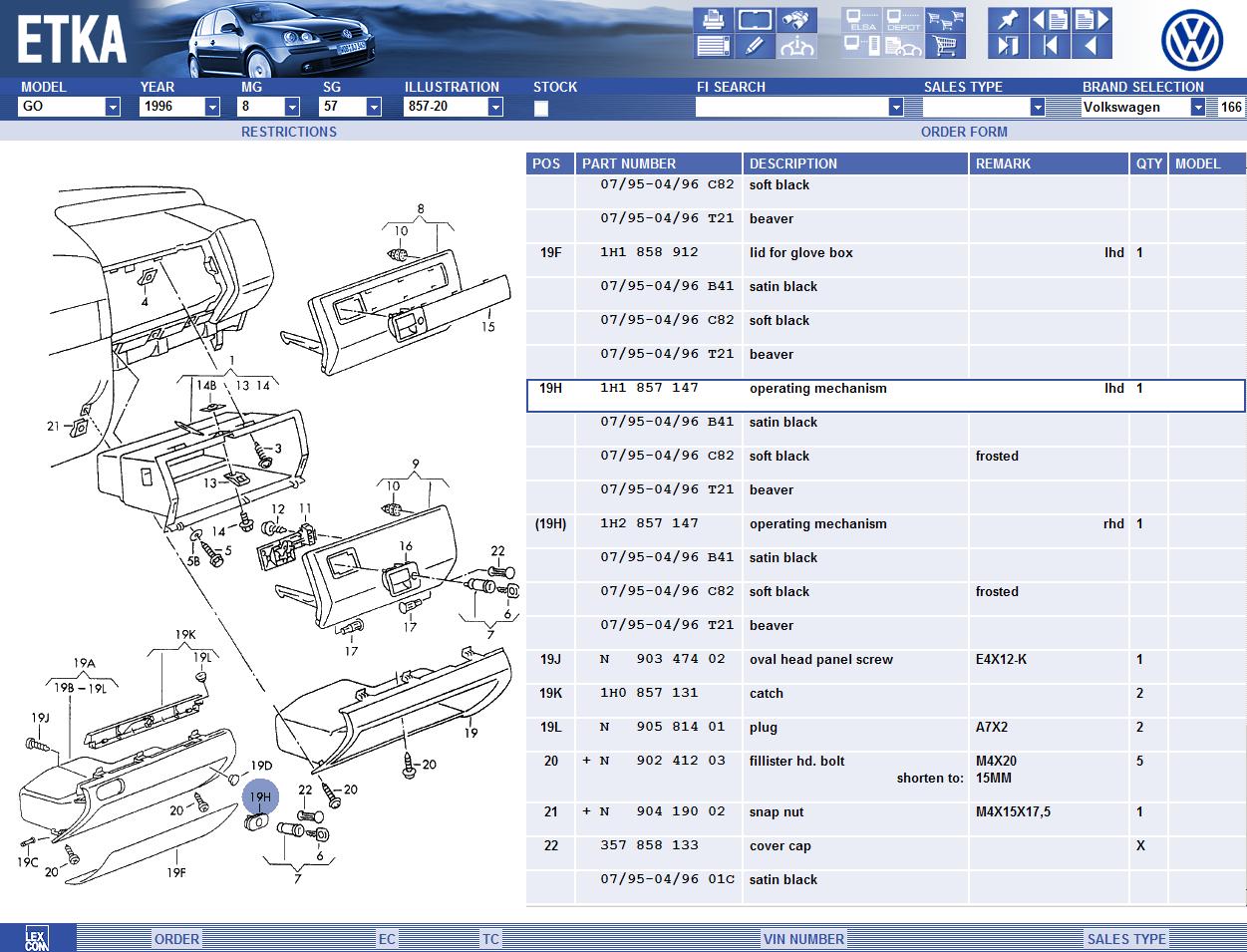This screenshot has width=1247, height=952.
Task: Go to next page with document-right arrow icon
Action: point(1091,20)
